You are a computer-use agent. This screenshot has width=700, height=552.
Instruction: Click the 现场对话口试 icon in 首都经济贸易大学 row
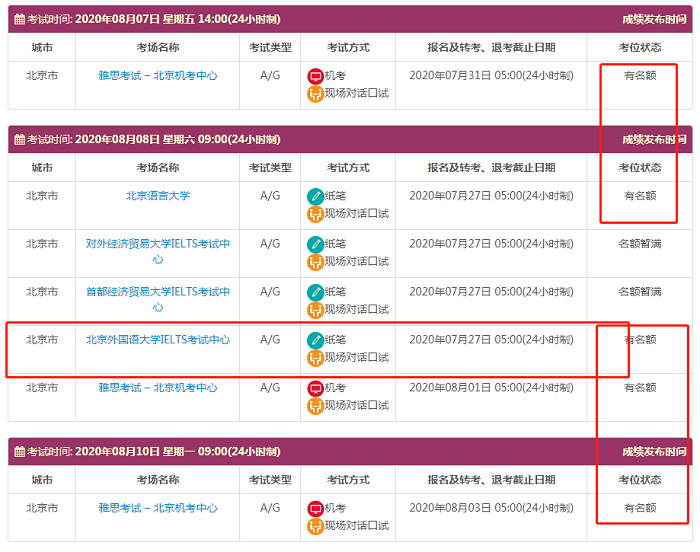315,310
